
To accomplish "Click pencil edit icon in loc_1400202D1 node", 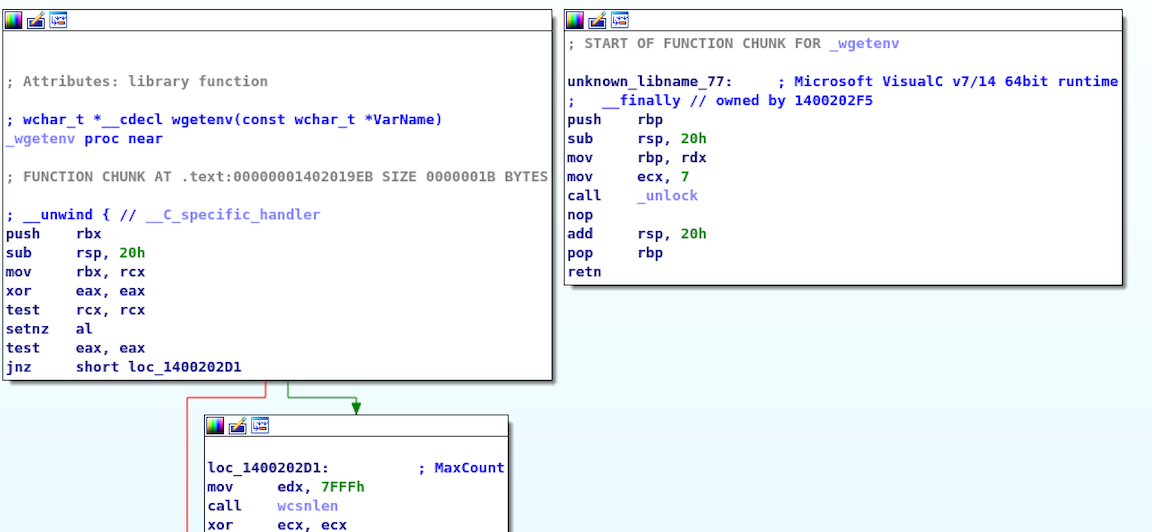I will tap(237, 425).
